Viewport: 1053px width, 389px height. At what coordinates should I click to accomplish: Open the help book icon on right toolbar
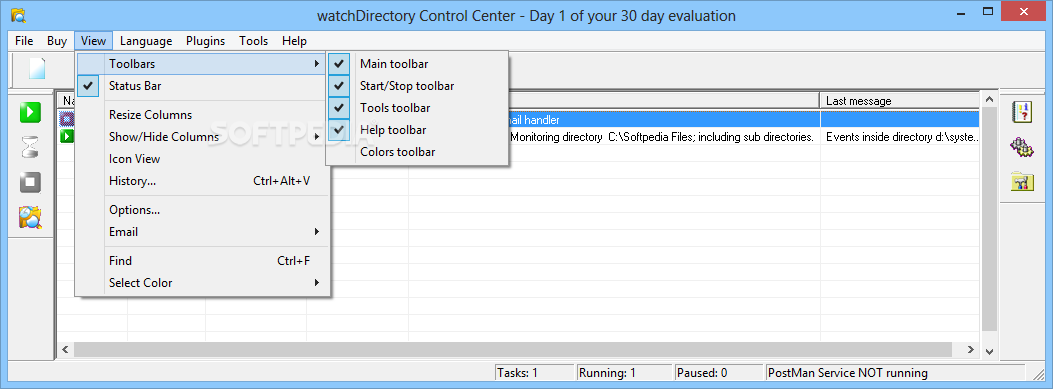(1021, 112)
